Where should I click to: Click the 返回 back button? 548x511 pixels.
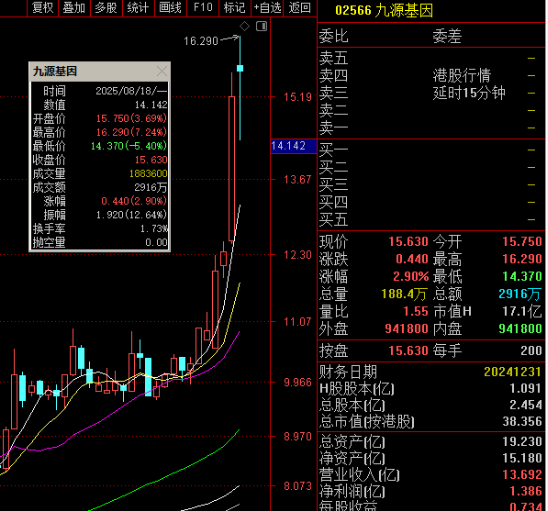(300, 7)
